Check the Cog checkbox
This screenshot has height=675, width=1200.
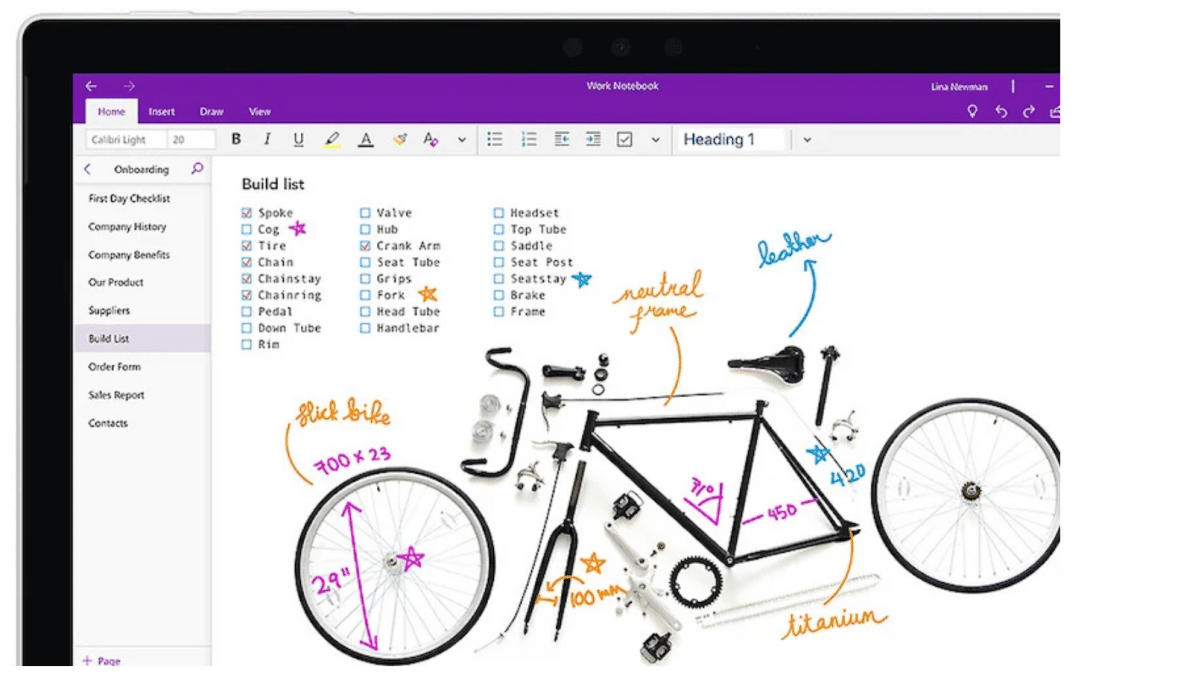pos(247,229)
